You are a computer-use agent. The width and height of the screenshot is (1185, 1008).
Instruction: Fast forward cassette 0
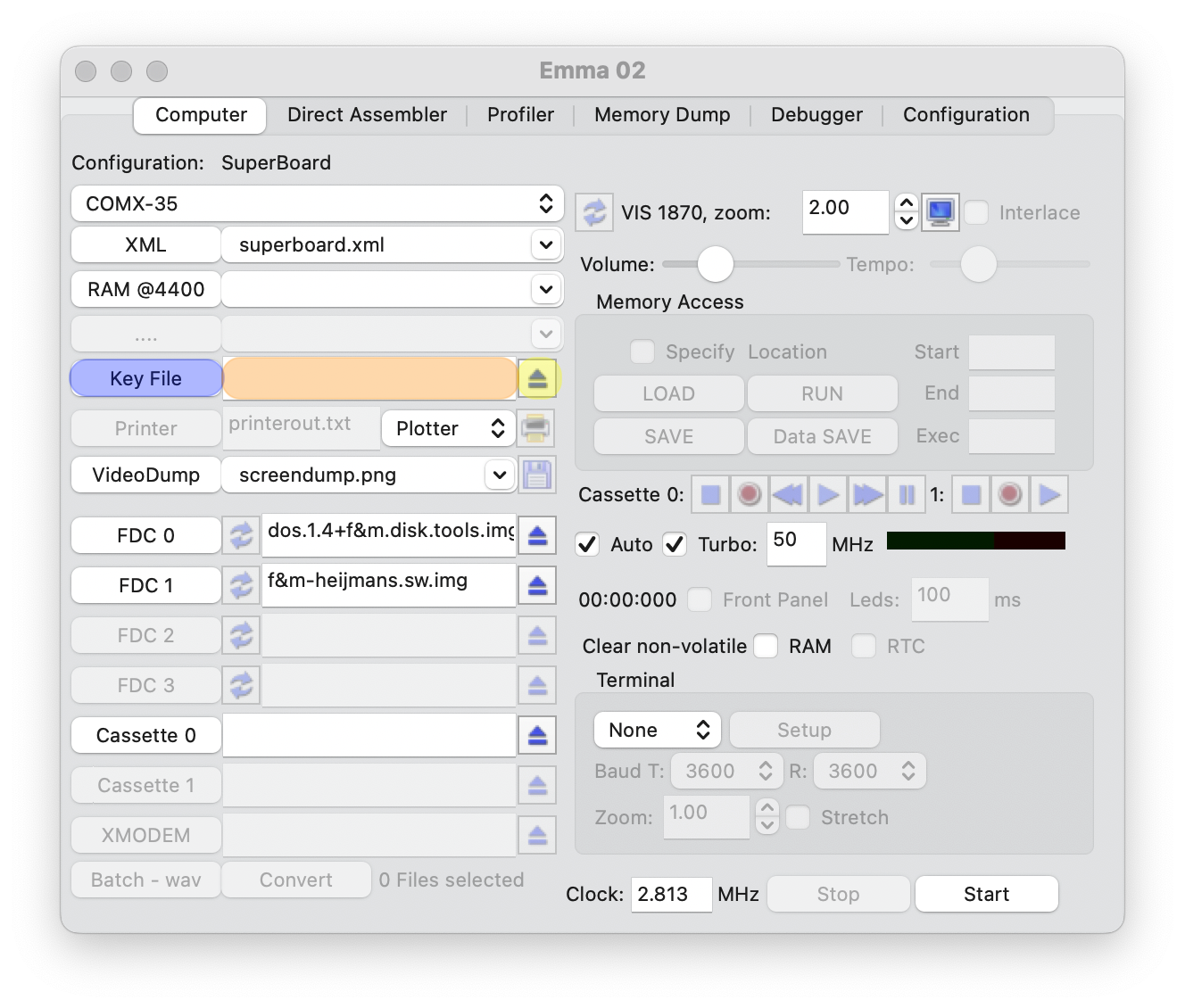867,494
